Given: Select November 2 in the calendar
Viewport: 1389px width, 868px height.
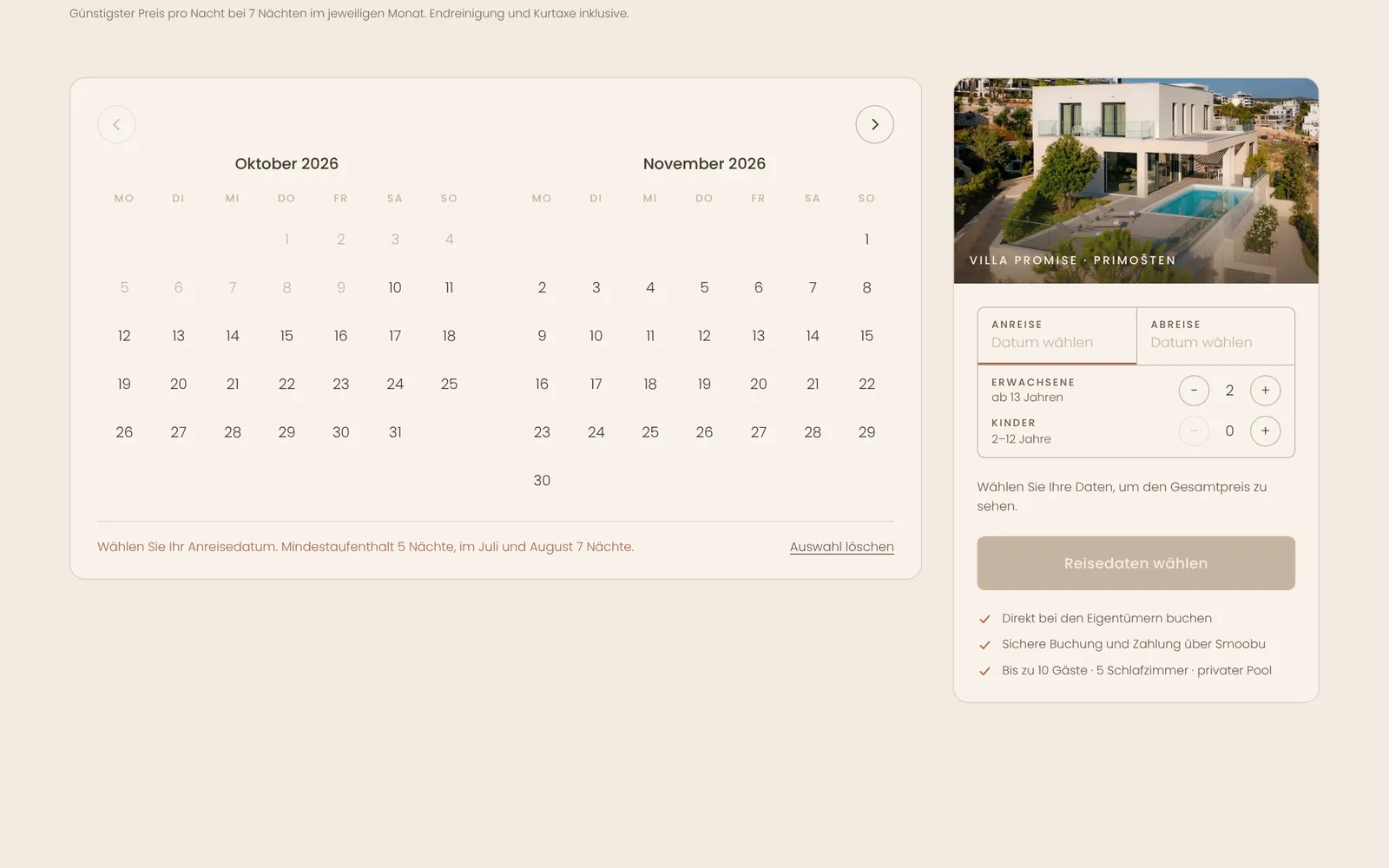Looking at the screenshot, I should click(x=542, y=287).
